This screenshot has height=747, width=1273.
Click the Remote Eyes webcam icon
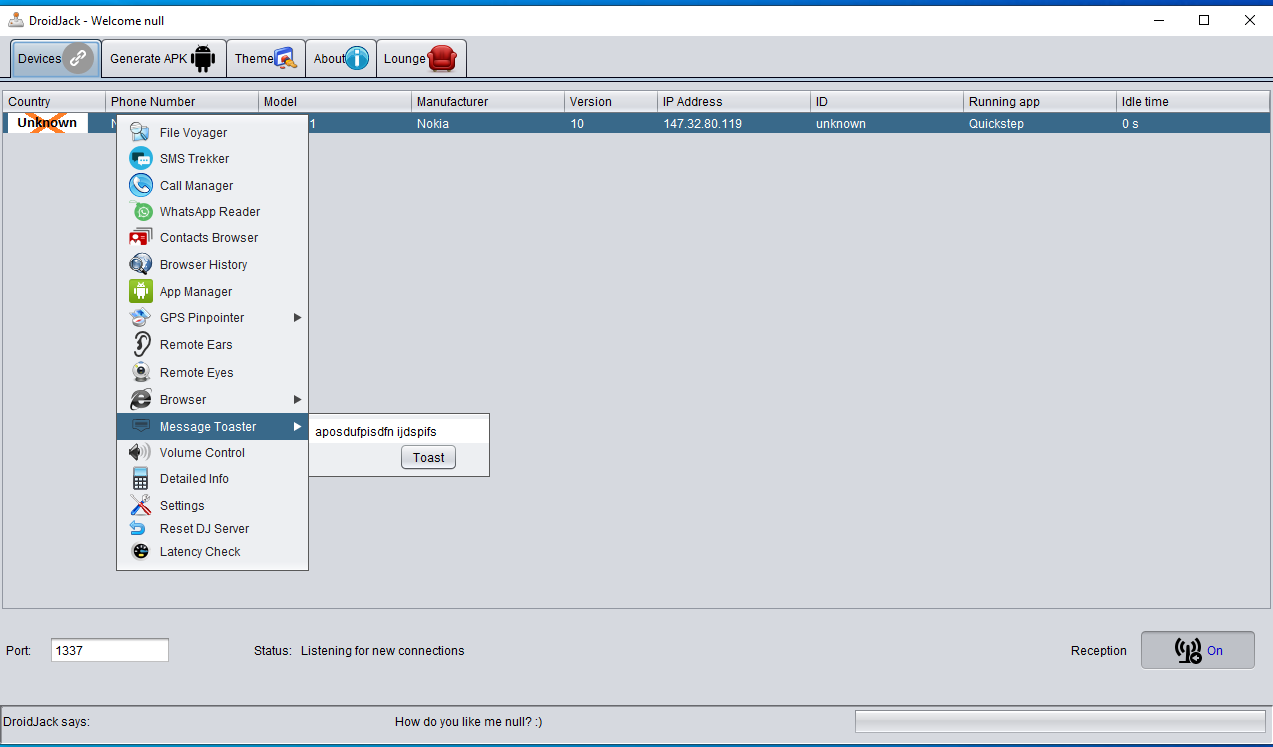(140, 372)
